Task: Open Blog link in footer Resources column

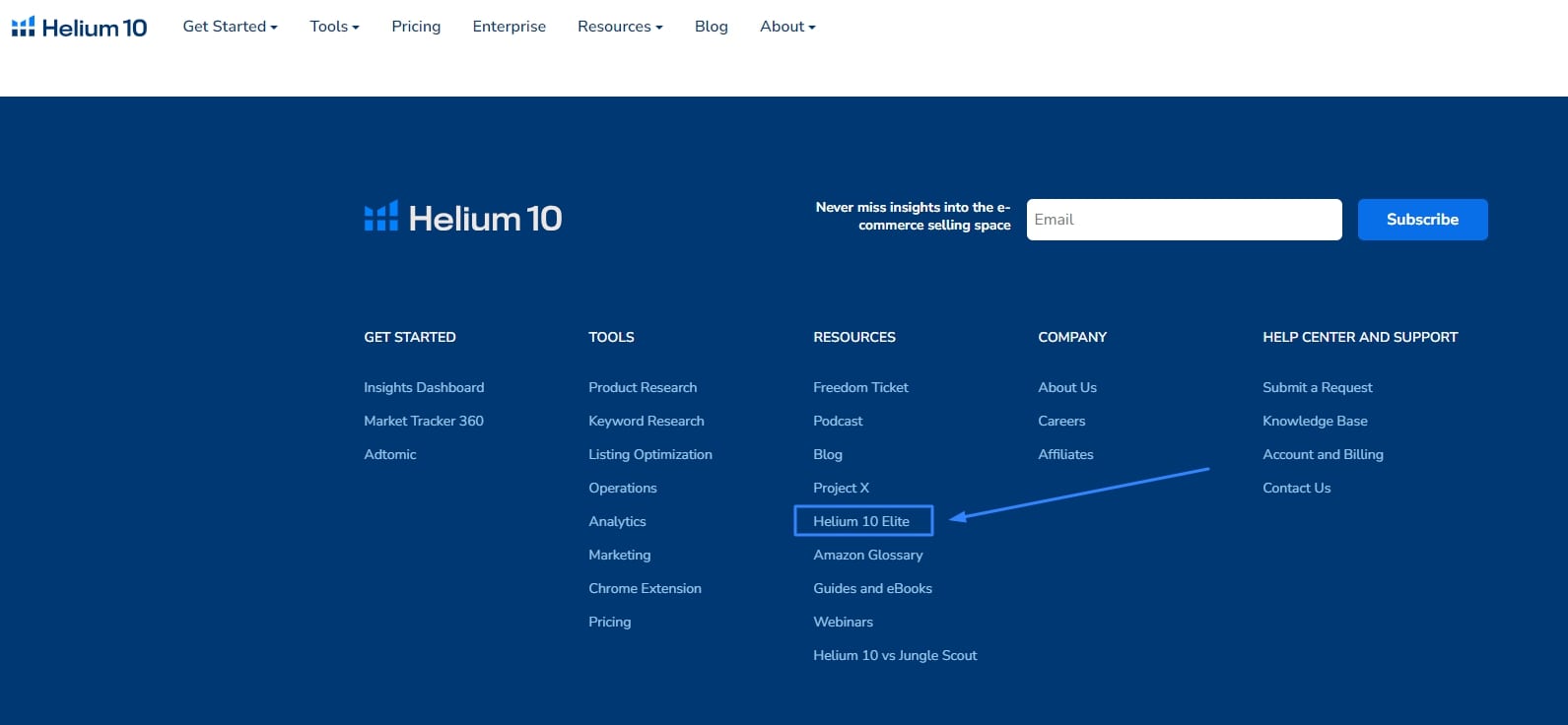Action: pyautogui.click(x=828, y=454)
